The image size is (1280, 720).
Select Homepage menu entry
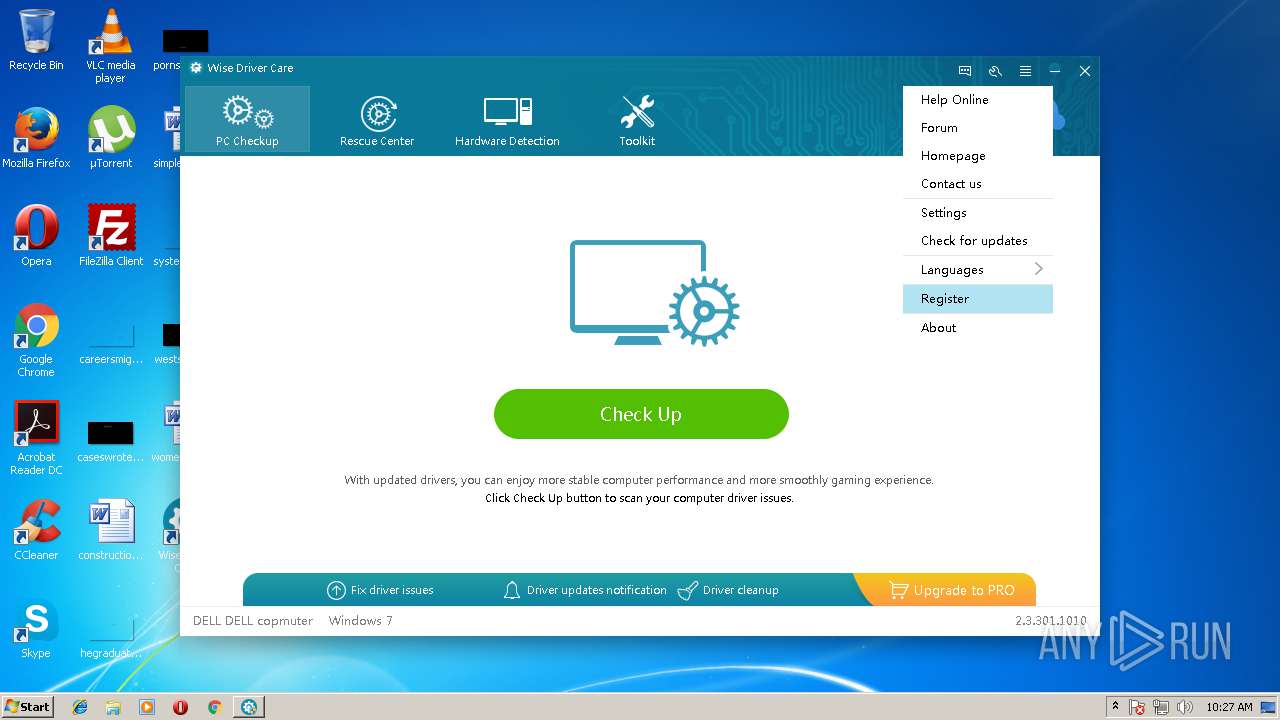click(978, 156)
